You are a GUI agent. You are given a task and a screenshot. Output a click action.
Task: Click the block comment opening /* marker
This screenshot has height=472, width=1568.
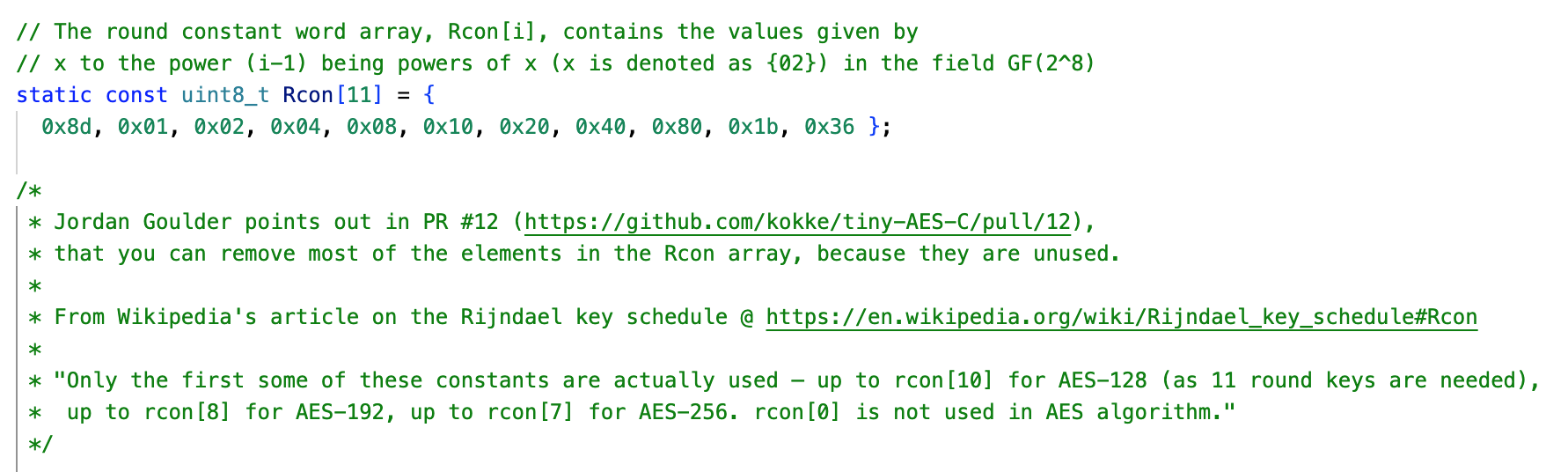click(29, 190)
